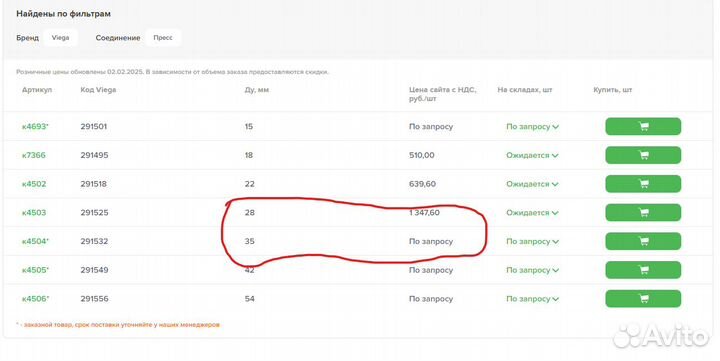The image size is (720, 361).
Task: Add article к4502 to cart
Action: point(643,184)
